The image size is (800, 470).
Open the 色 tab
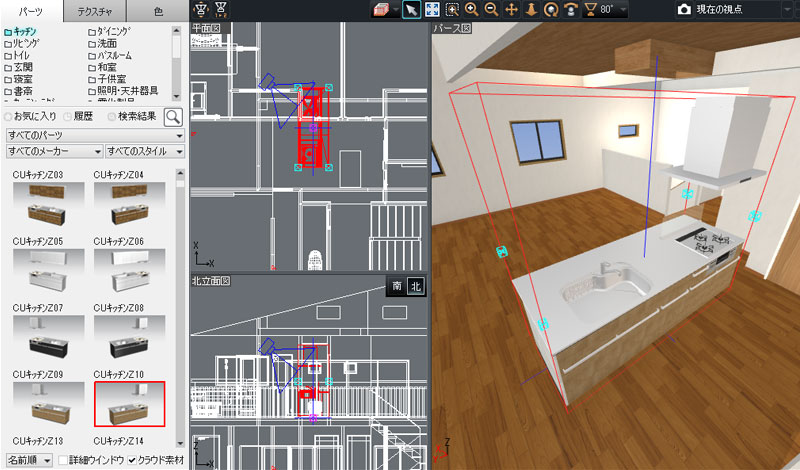159,11
